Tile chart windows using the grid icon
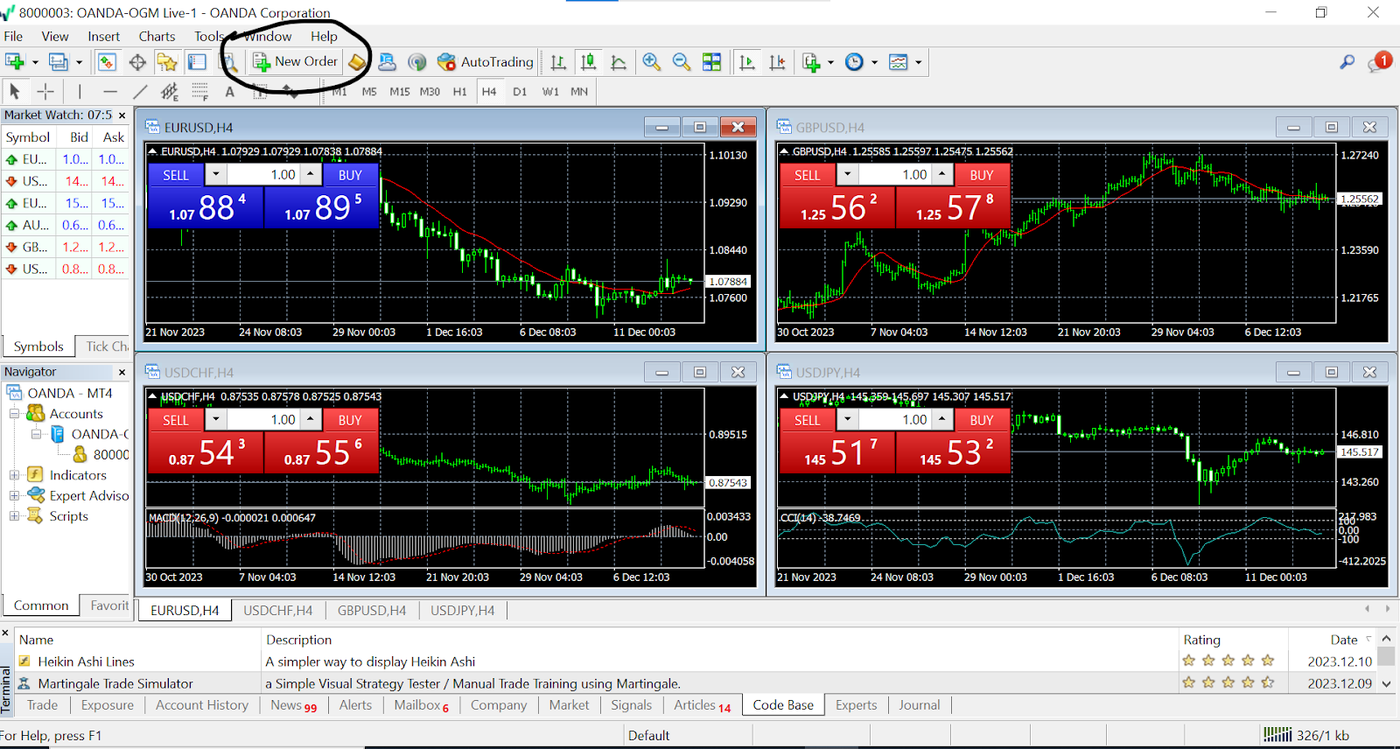 coord(712,62)
